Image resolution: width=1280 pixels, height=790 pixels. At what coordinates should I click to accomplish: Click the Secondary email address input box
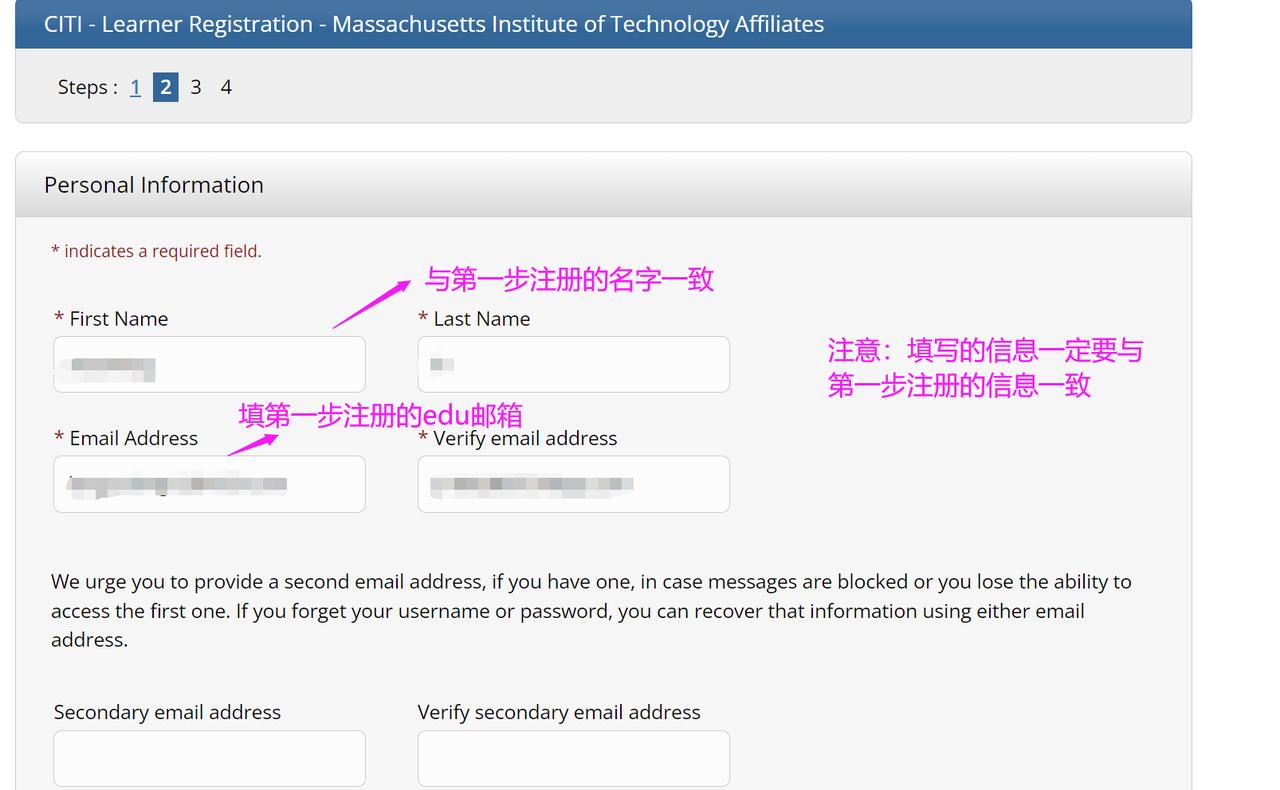coord(209,758)
